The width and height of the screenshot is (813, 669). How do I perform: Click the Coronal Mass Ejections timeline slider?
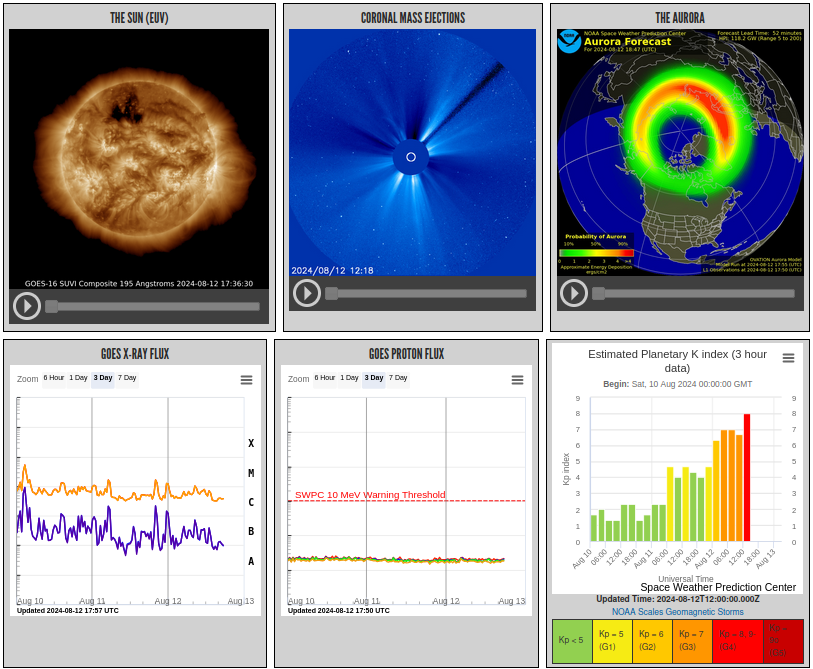(426, 293)
